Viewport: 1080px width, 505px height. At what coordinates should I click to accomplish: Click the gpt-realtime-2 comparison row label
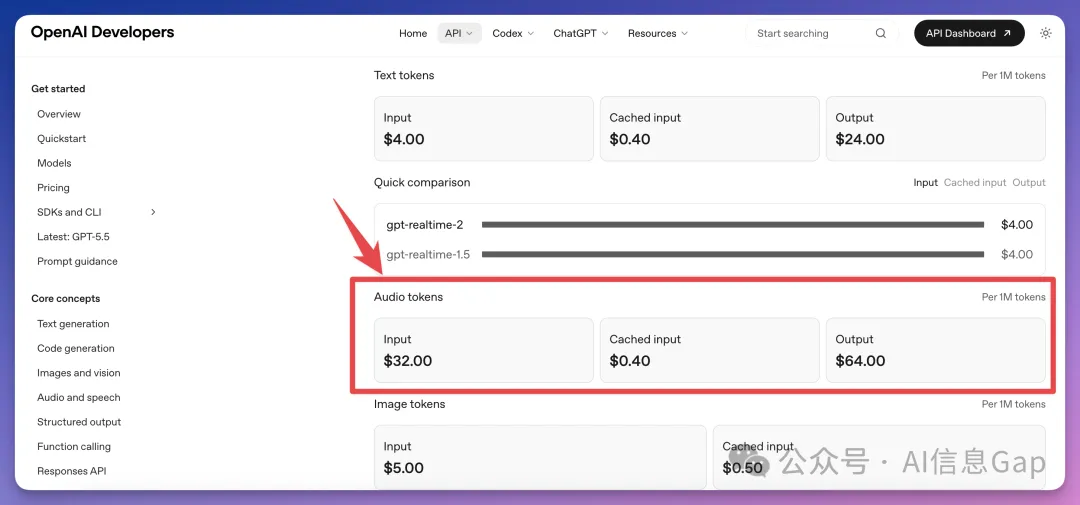click(x=425, y=225)
